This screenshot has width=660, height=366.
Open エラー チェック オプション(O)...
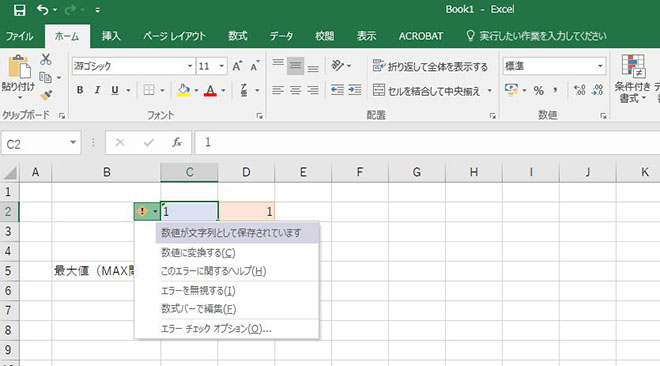tap(216, 329)
